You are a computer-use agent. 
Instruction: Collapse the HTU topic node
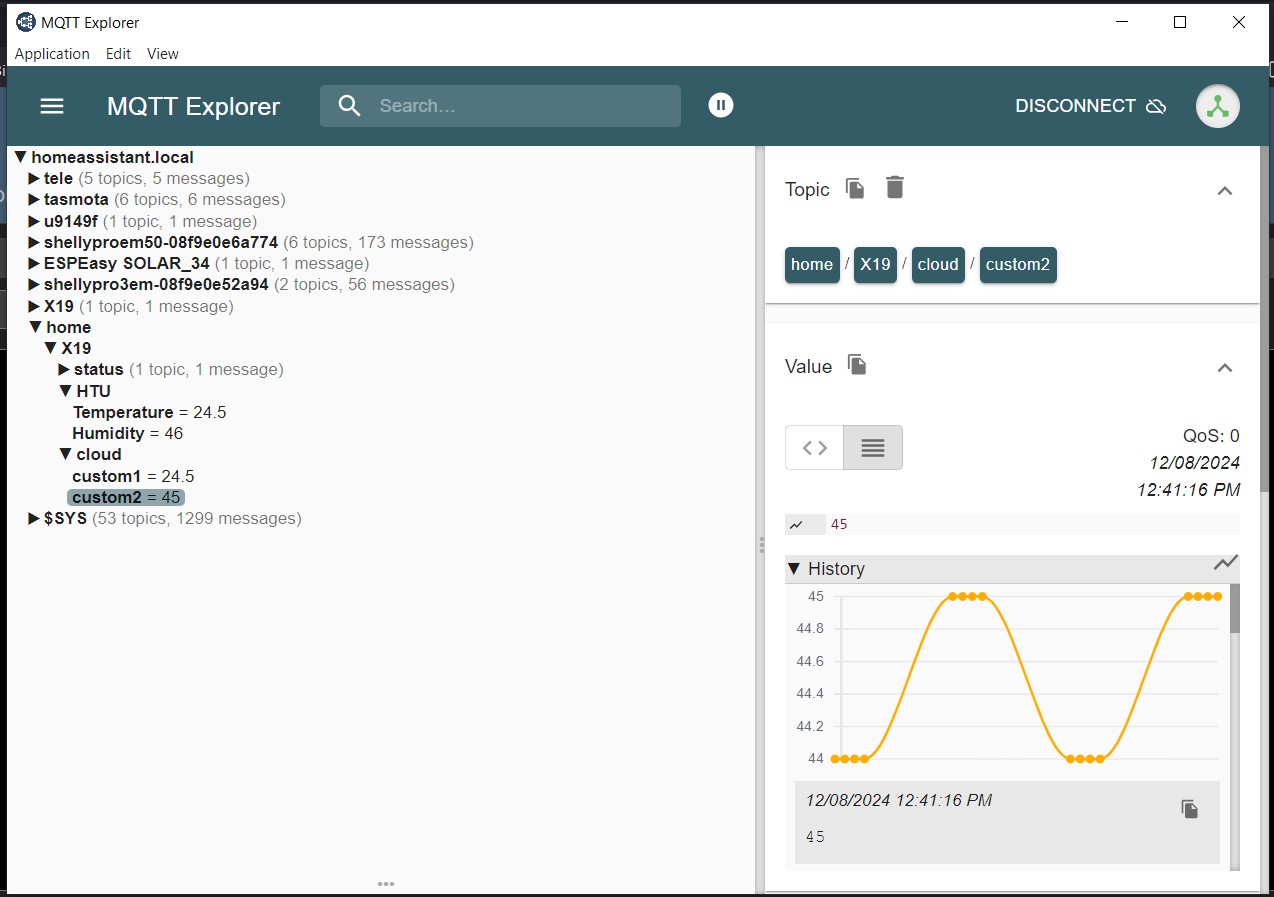coord(66,391)
